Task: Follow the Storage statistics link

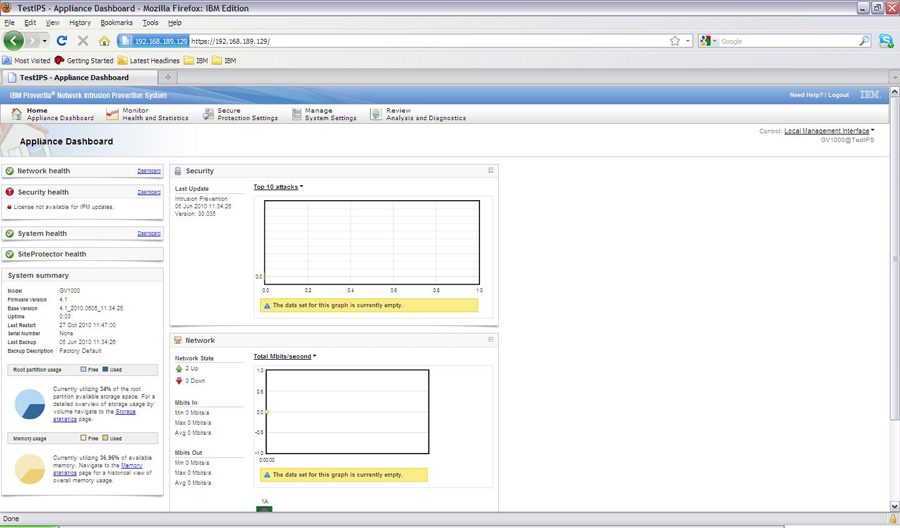Action: (125, 411)
